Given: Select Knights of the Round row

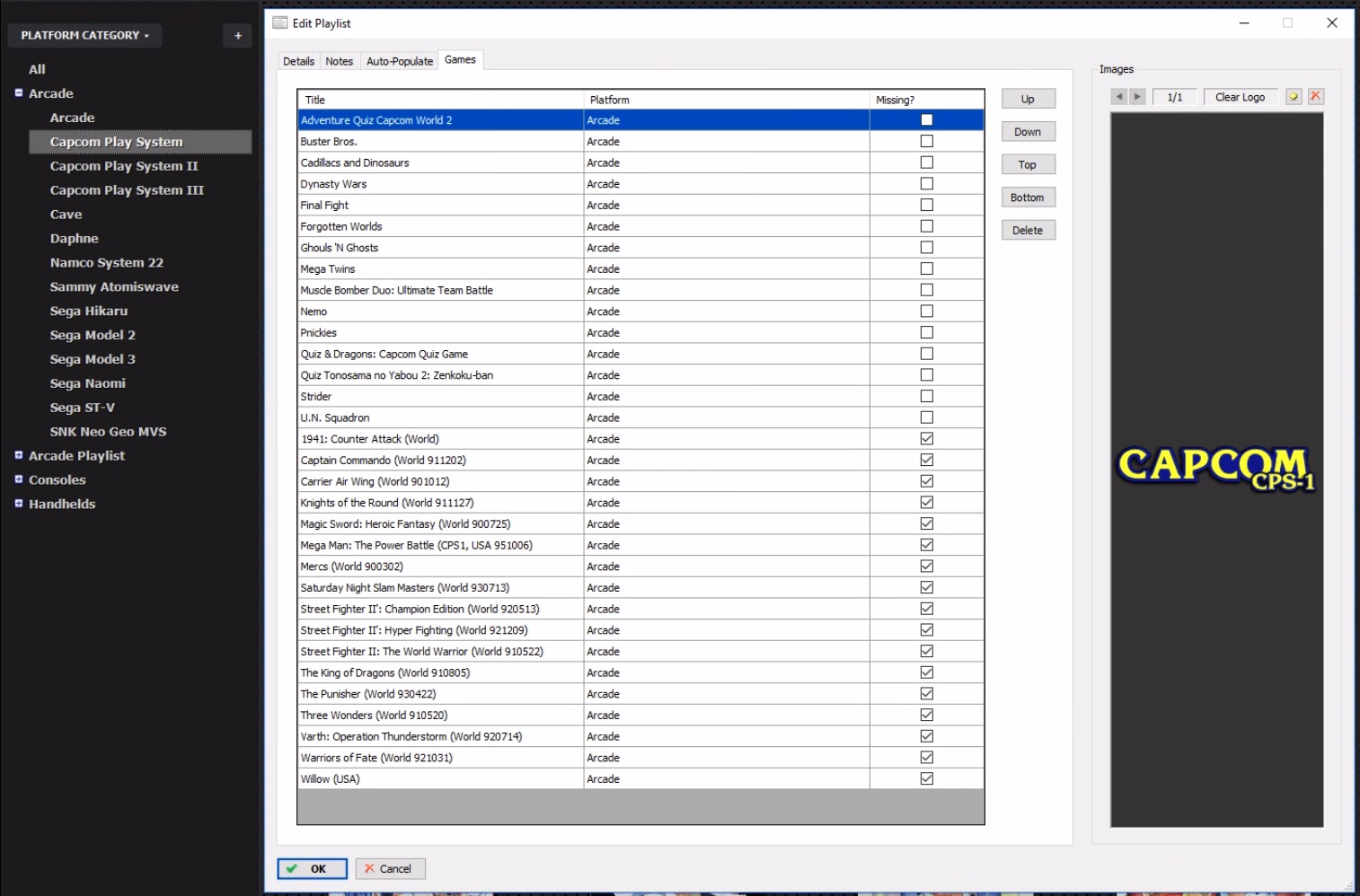Looking at the screenshot, I should tap(640, 503).
